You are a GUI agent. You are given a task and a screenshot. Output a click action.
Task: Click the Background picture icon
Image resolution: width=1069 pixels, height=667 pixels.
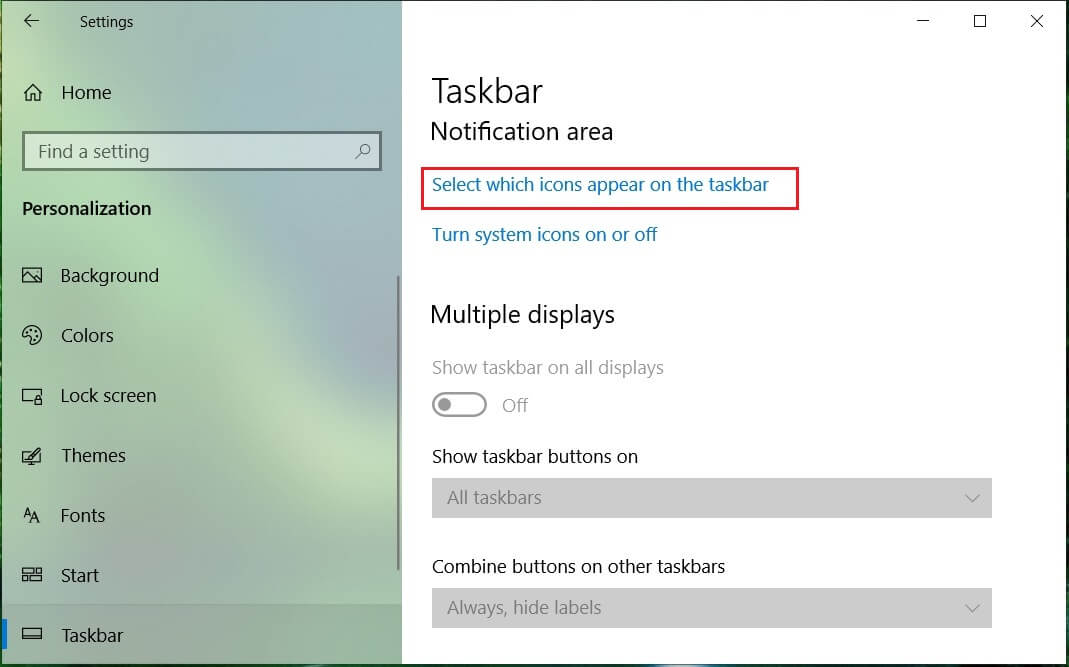pyautogui.click(x=32, y=276)
